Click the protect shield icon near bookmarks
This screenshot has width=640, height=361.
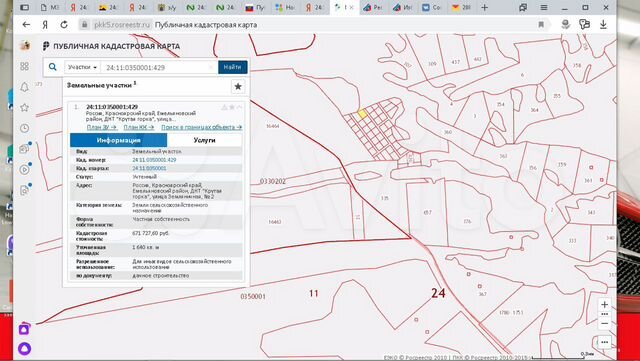coord(565,25)
